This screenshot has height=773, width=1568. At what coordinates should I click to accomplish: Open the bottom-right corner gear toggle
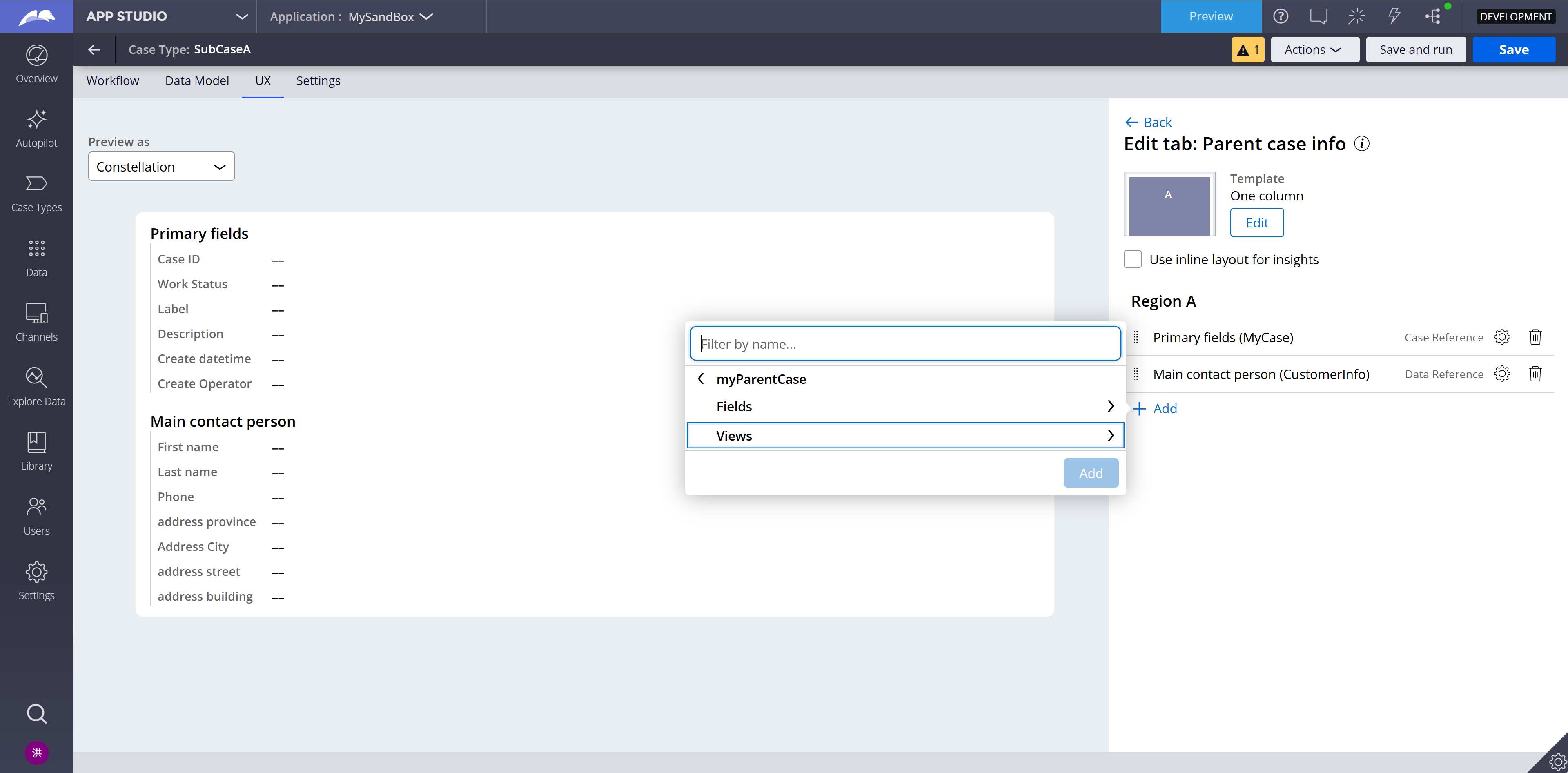(x=1557, y=761)
